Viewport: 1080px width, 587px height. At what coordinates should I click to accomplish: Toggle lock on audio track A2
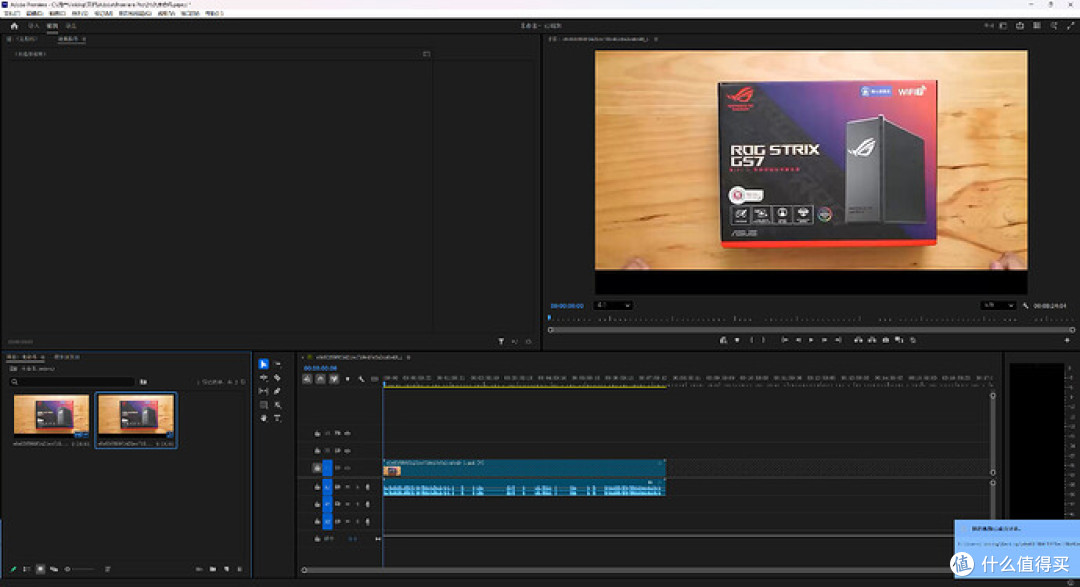[x=318, y=504]
